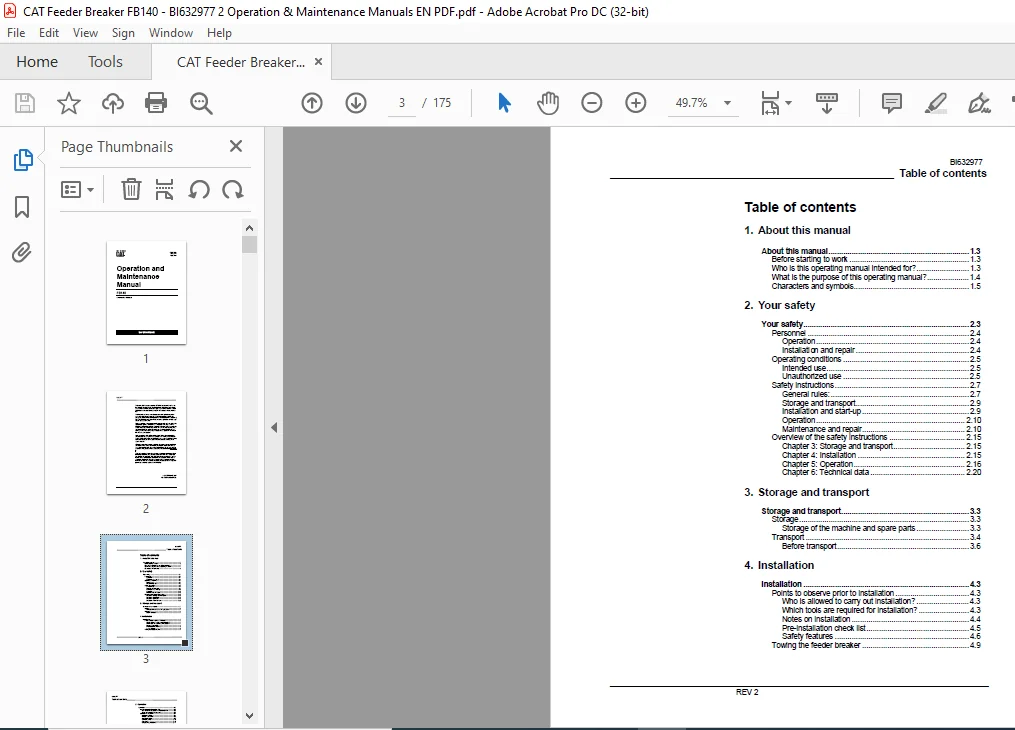The image size is (1015, 730).
Task: Zoom in with plus button
Action: [x=636, y=103]
